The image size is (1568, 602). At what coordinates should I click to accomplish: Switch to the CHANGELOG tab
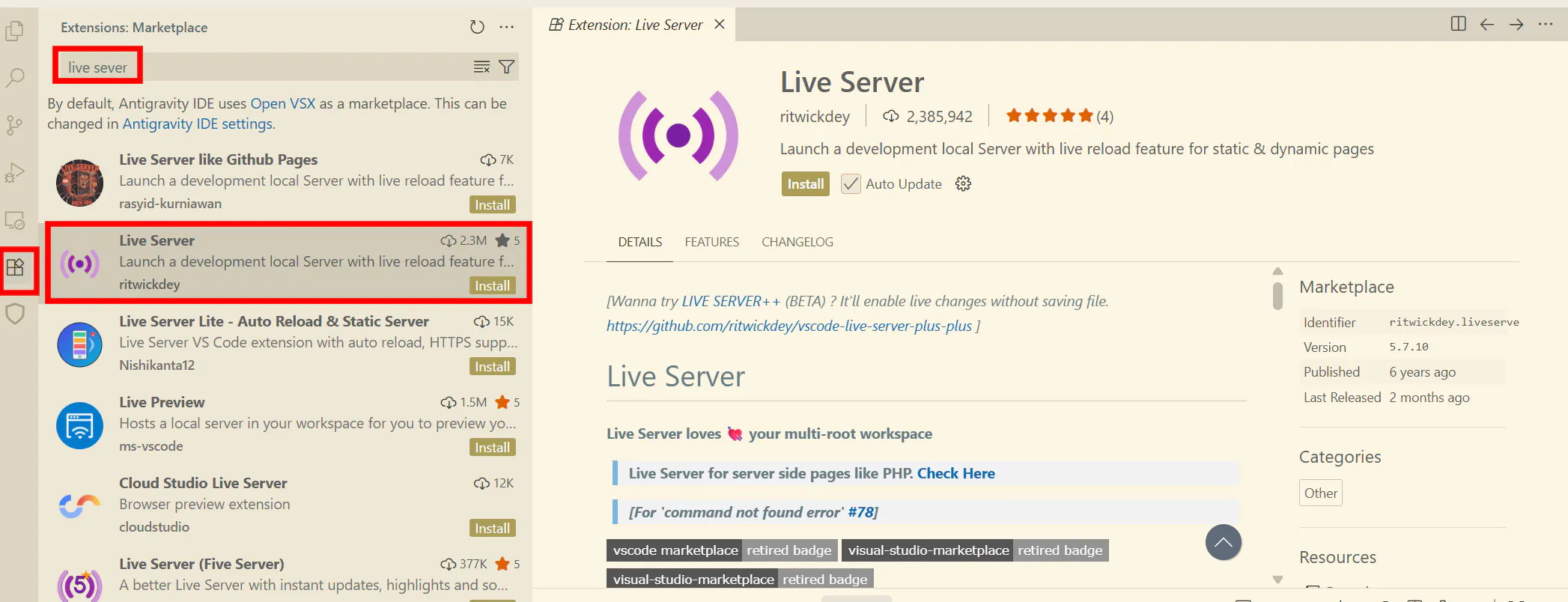click(797, 242)
